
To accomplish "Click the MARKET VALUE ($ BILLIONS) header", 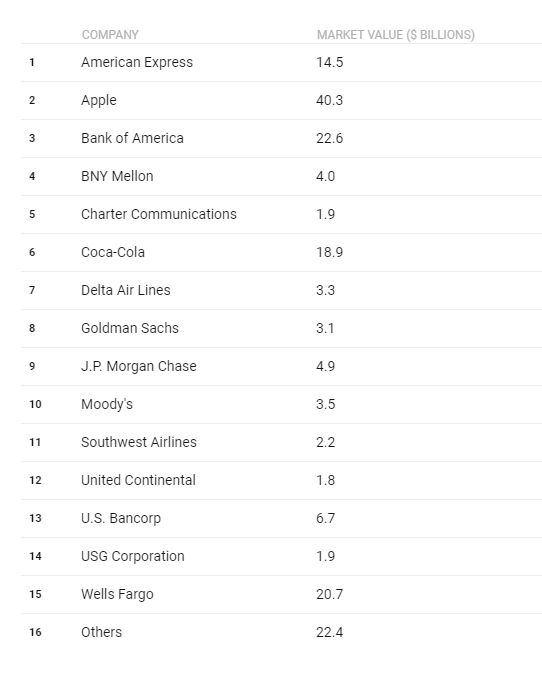I will [x=395, y=35].
